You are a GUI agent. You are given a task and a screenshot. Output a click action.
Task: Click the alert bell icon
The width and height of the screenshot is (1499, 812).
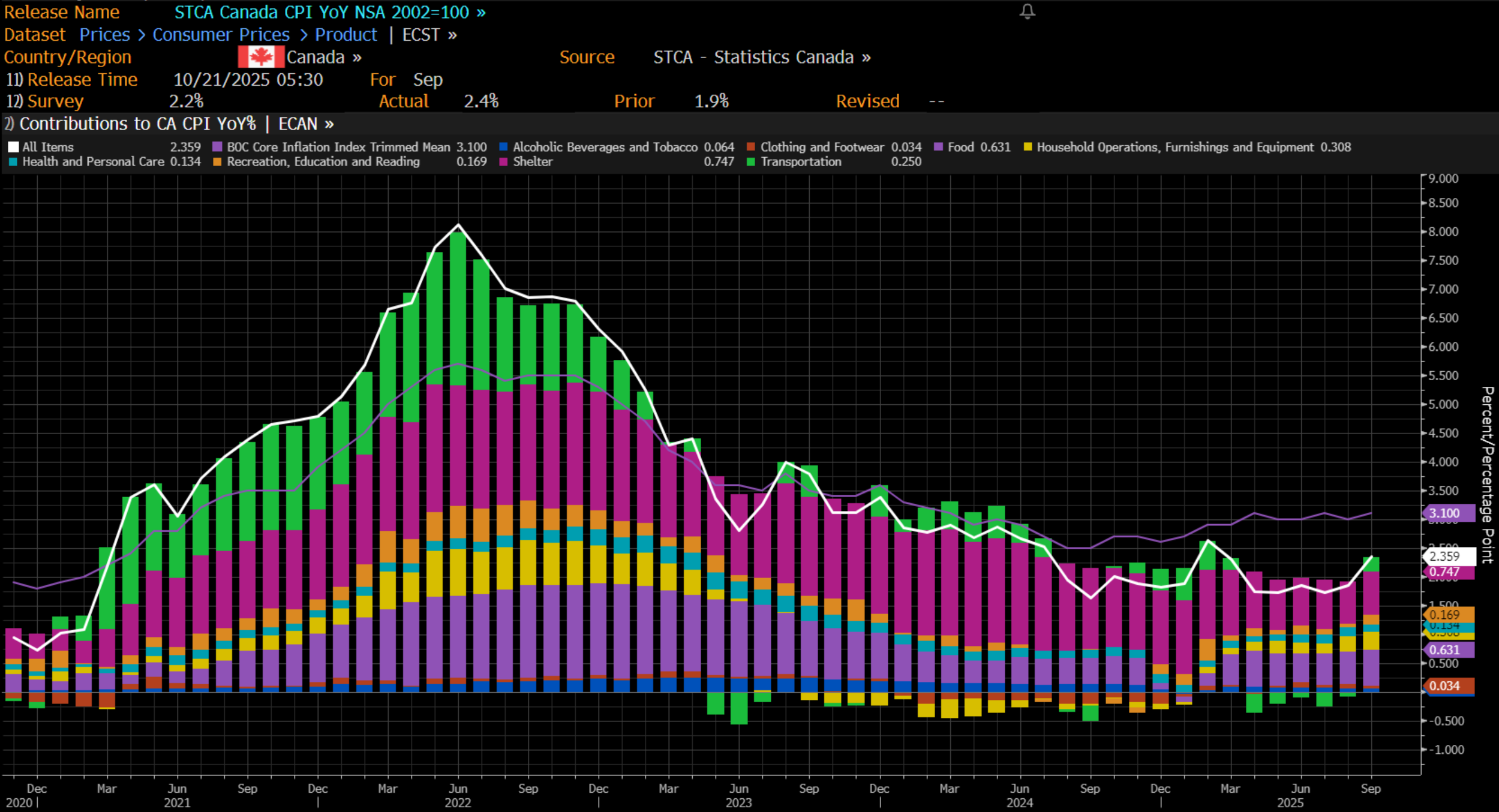[x=1027, y=11]
